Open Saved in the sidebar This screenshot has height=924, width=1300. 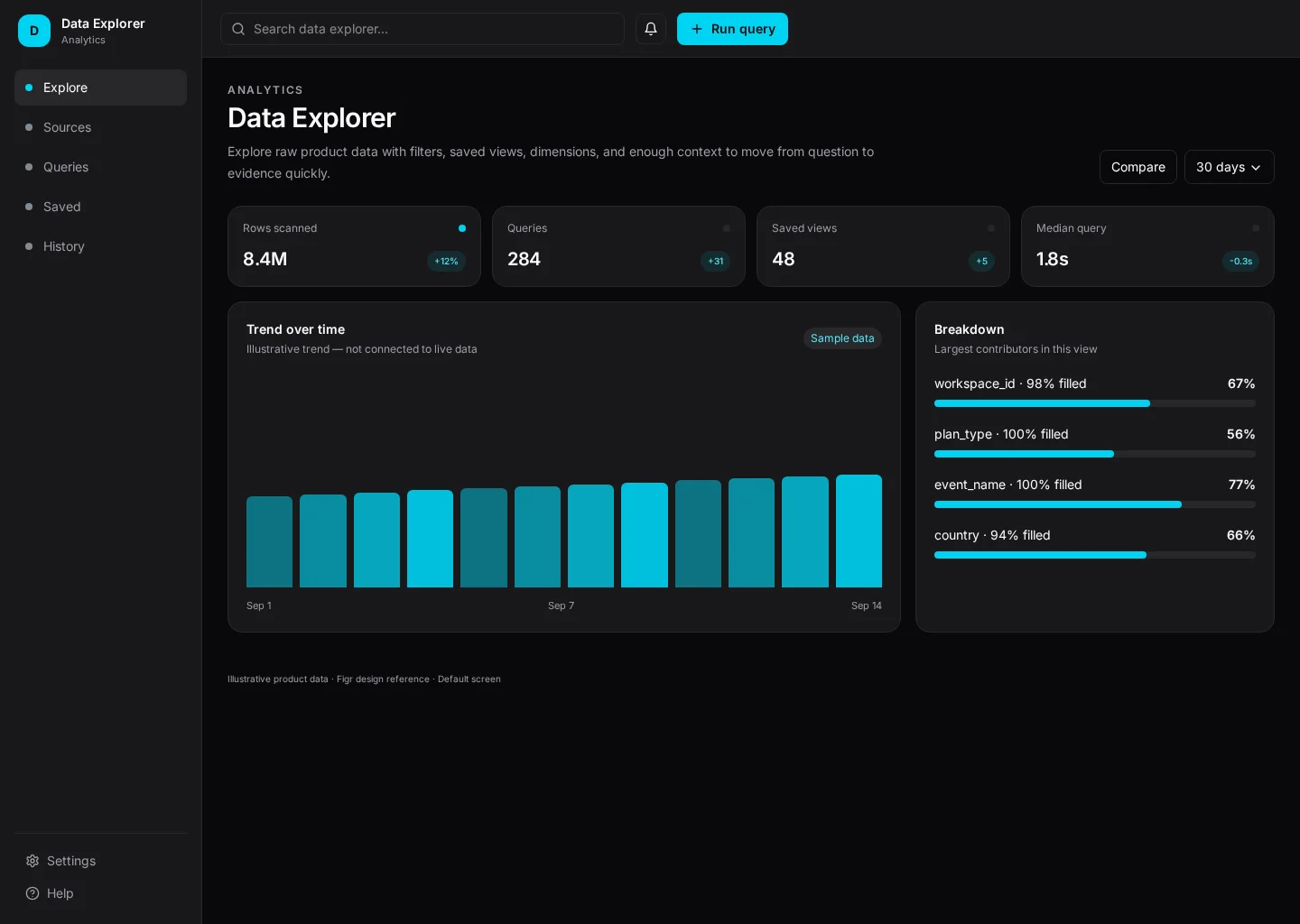(x=100, y=207)
